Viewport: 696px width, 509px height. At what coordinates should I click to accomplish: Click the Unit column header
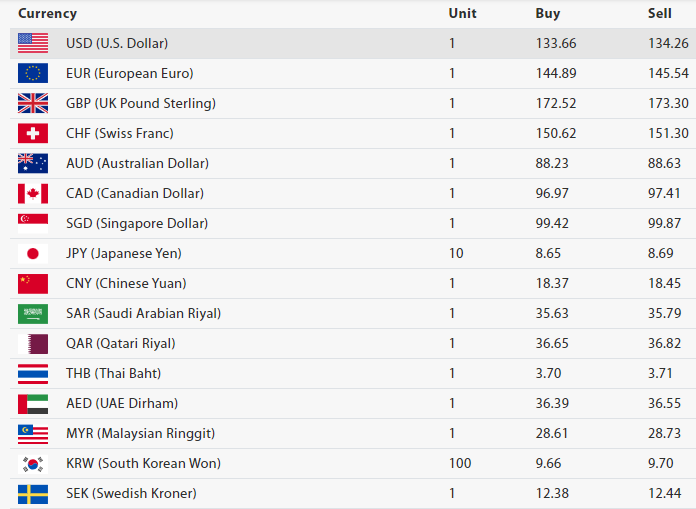click(x=463, y=14)
